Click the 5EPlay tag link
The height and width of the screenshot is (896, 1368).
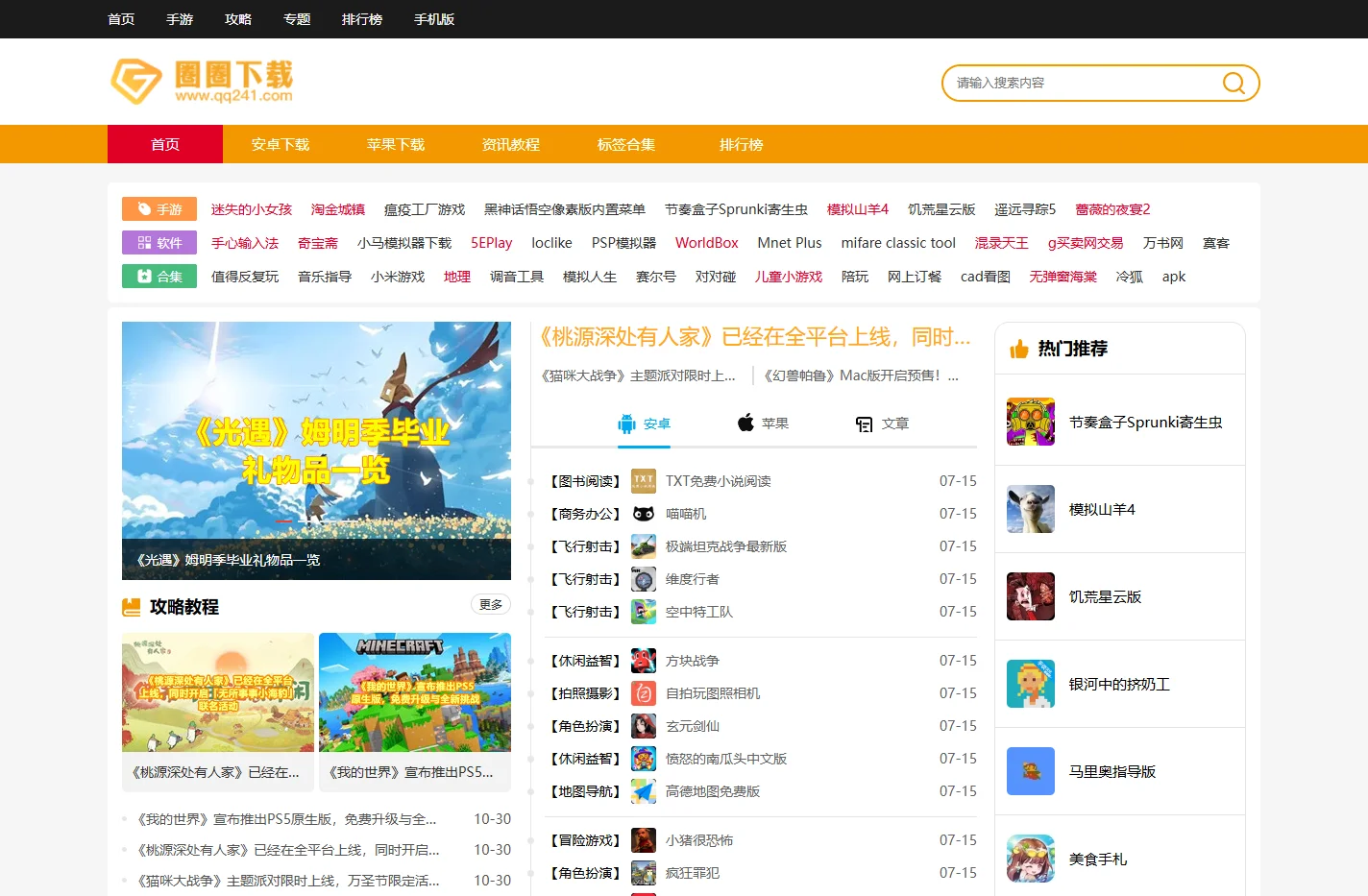click(491, 243)
